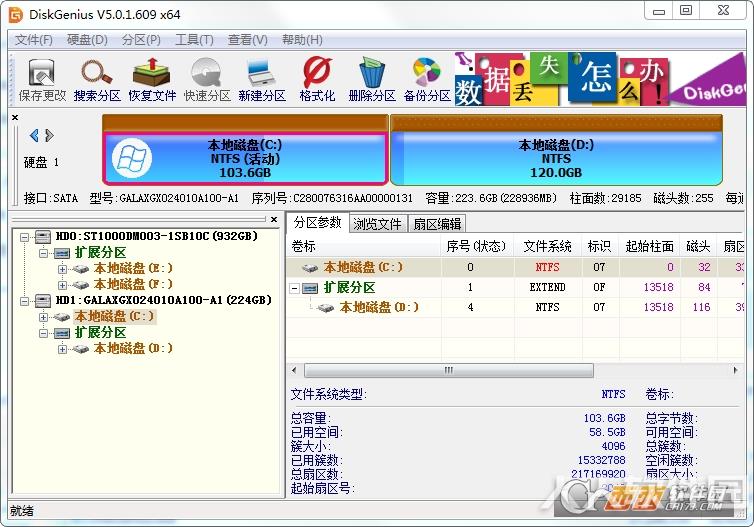Click Delete Partition (删除分区) trash icon
The image size is (754, 527).
click(372, 80)
